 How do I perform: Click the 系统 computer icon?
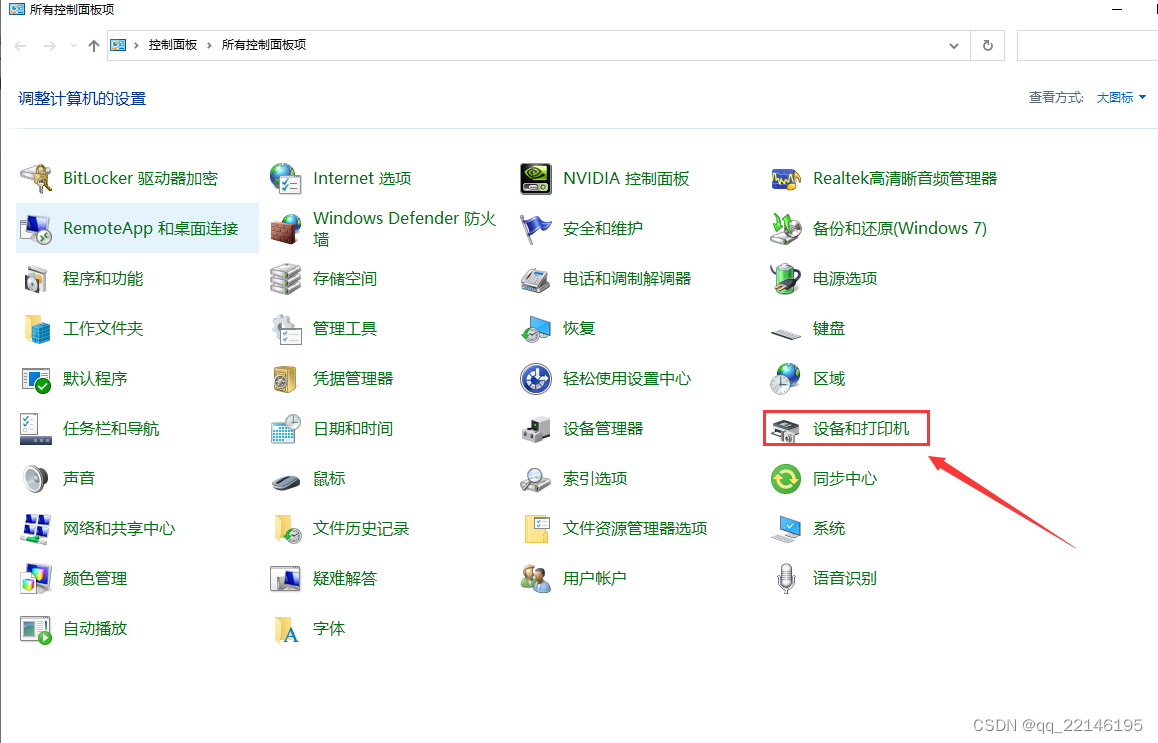786,529
